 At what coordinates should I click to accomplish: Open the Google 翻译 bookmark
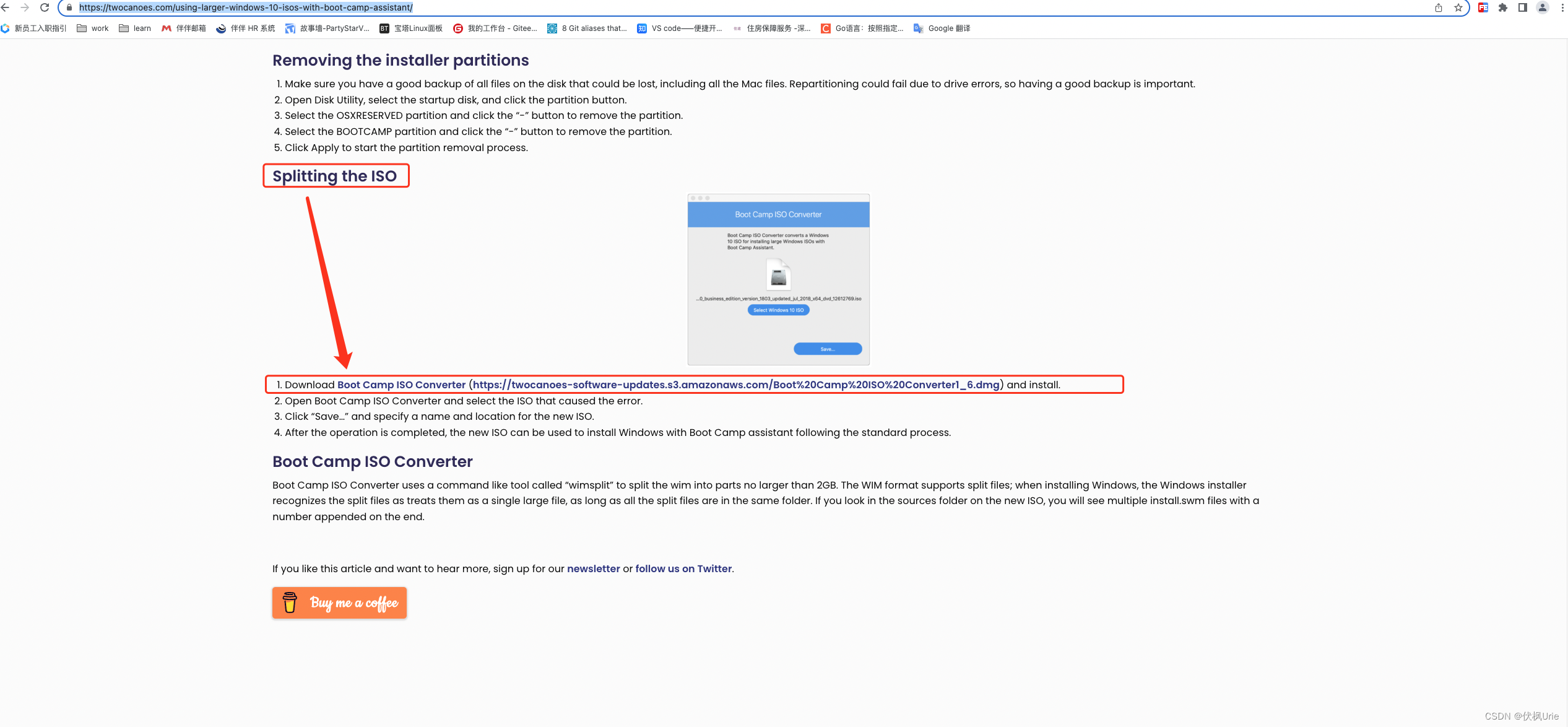tap(941, 28)
